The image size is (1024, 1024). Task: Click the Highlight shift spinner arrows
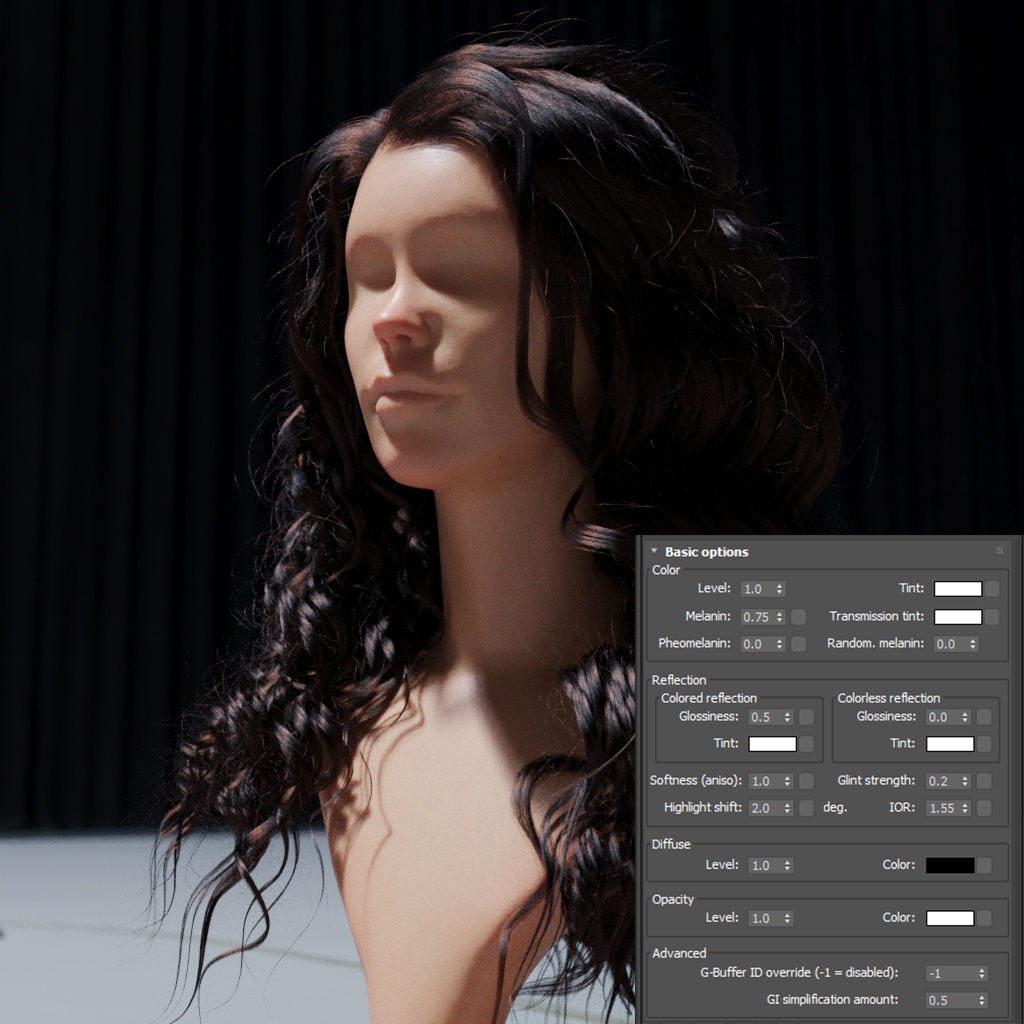(788, 808)
